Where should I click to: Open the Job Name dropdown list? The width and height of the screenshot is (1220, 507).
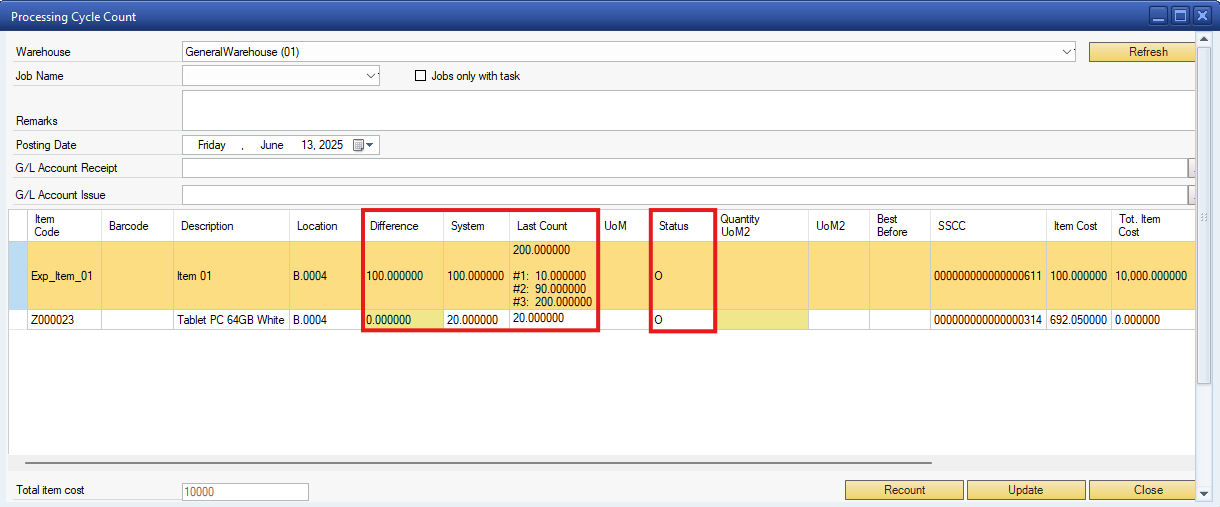pos(371,76)
